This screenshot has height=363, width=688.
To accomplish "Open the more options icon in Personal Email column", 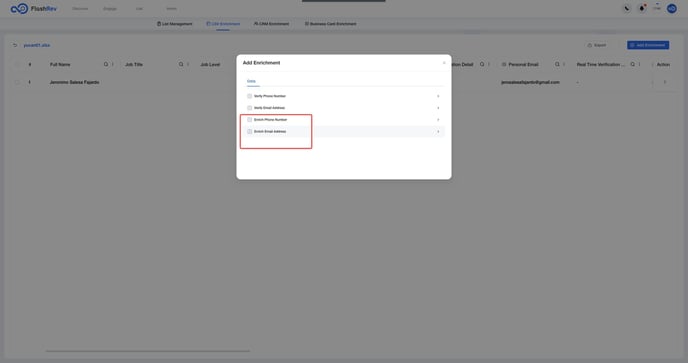I will [564, 65].
